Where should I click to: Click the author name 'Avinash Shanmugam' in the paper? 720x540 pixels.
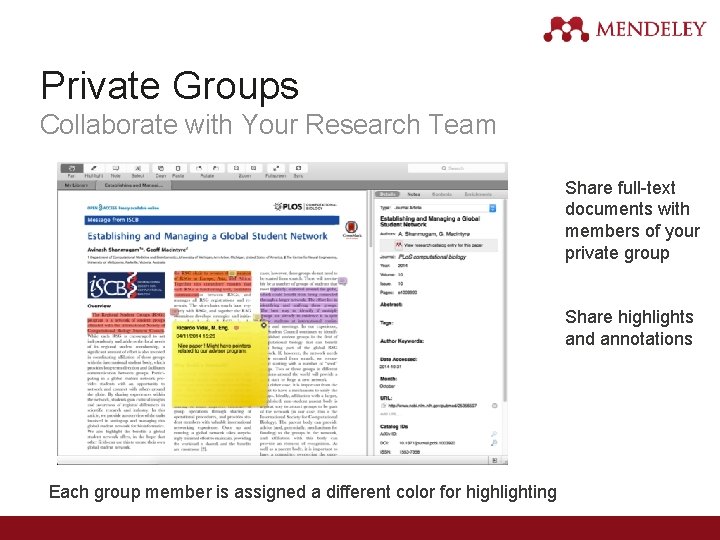pyautogui.click(x=114, y=250)
